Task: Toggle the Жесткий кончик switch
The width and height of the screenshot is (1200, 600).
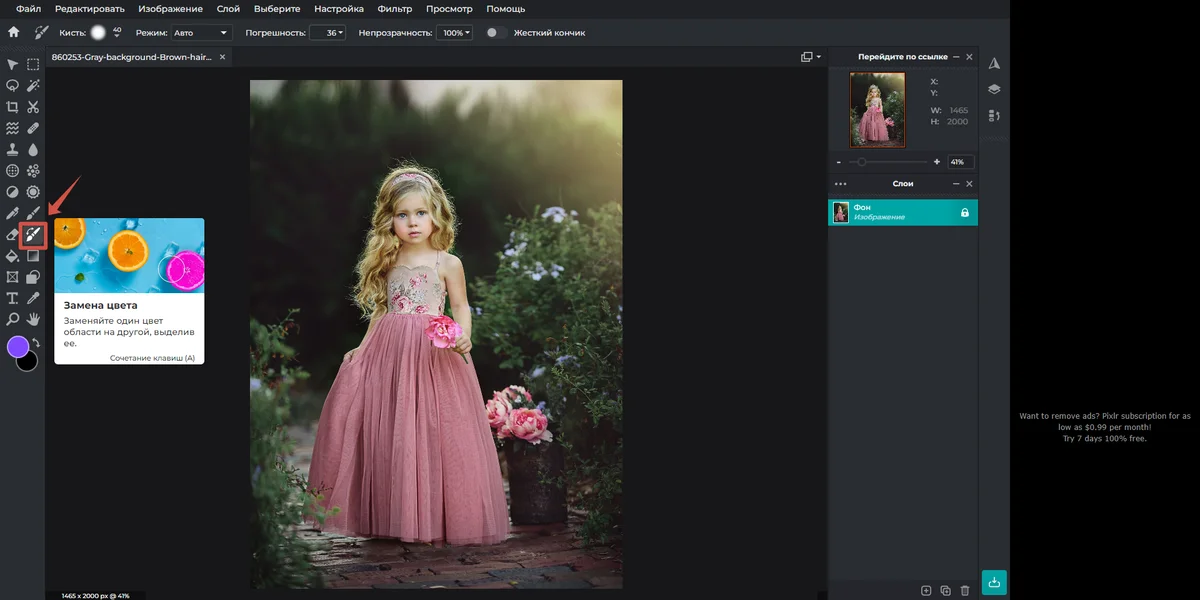Action: pos(495,33)
